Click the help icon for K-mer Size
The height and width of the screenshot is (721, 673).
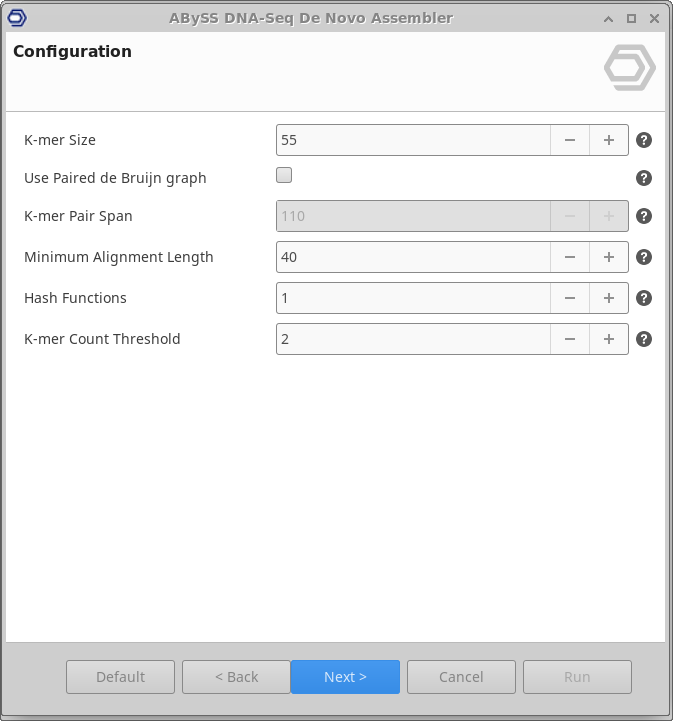coord(644,140)
